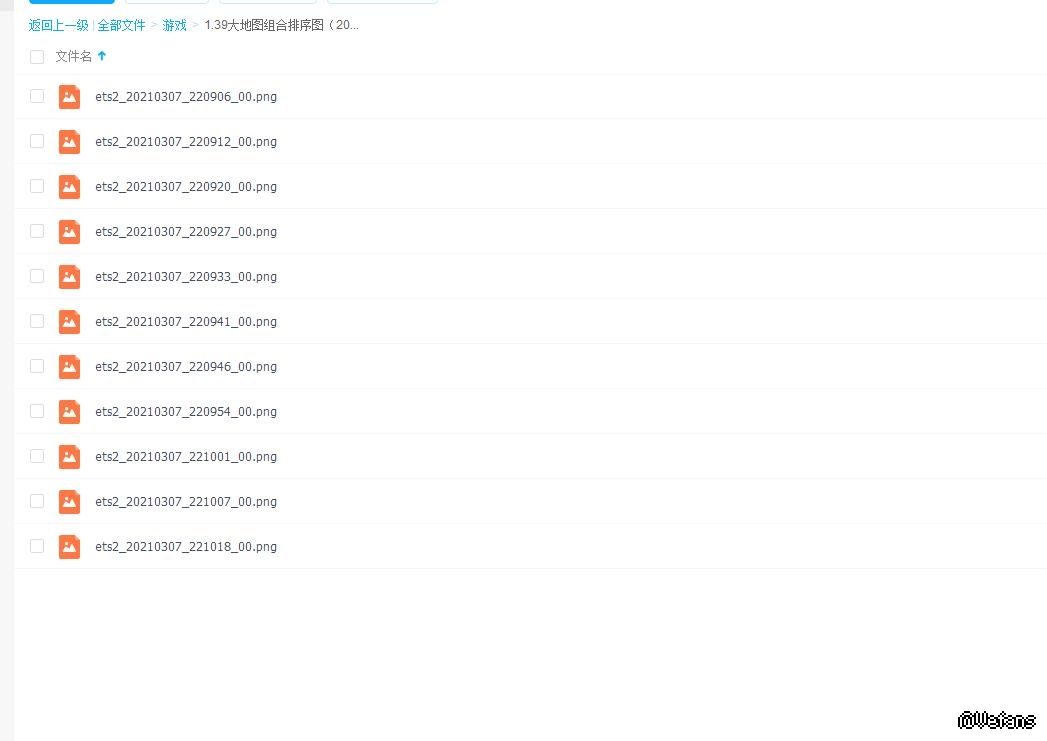Click image icon for ets2_20210307_220920_00.png
Image resolution: width=1047 pixels, height=741 pixels.
coord(69,186)
